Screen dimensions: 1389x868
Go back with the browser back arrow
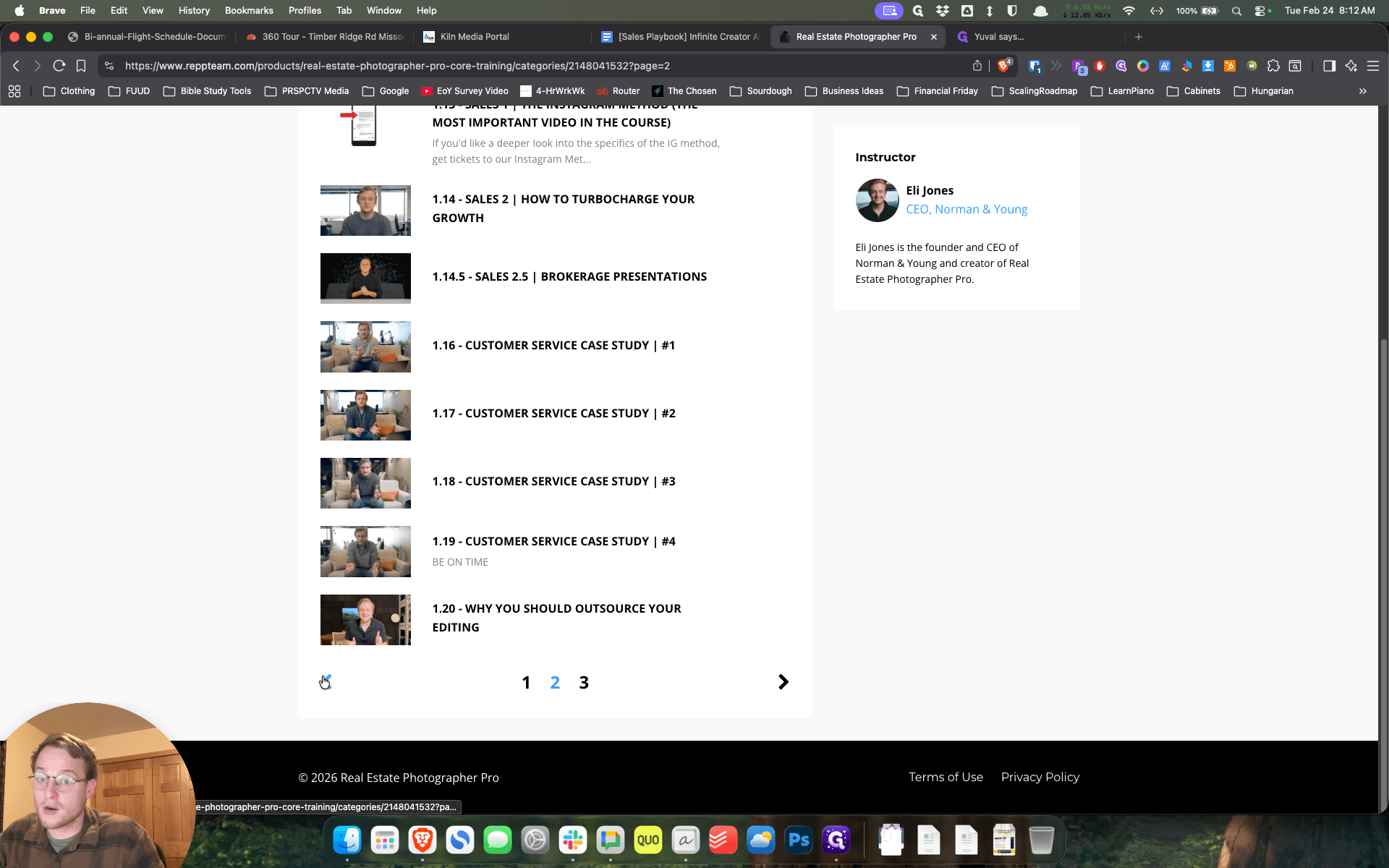tap(16, 66)
